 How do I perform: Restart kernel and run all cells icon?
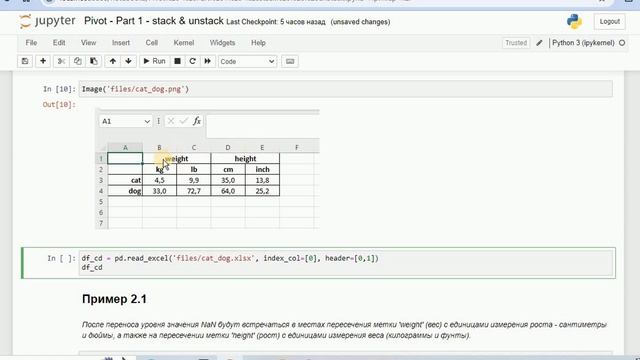(207, 61)
